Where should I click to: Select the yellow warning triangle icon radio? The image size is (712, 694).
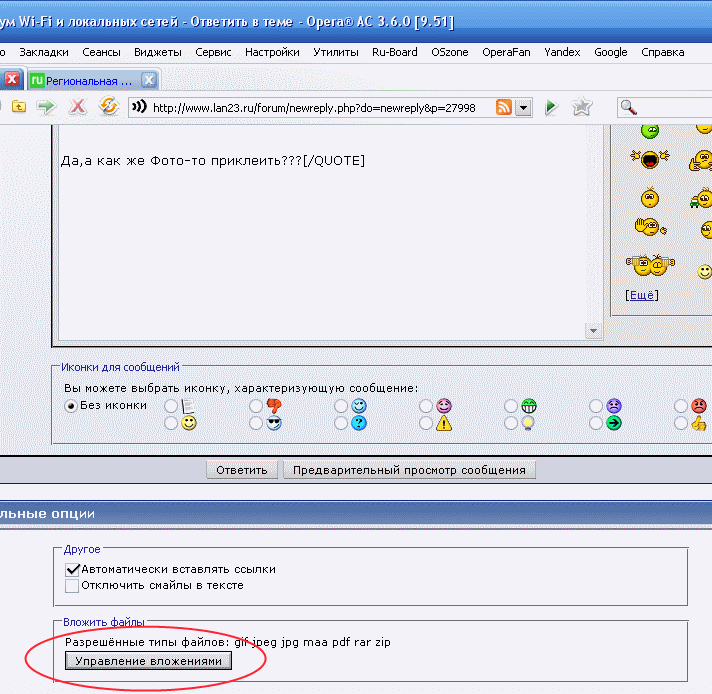tap(425, 423)
